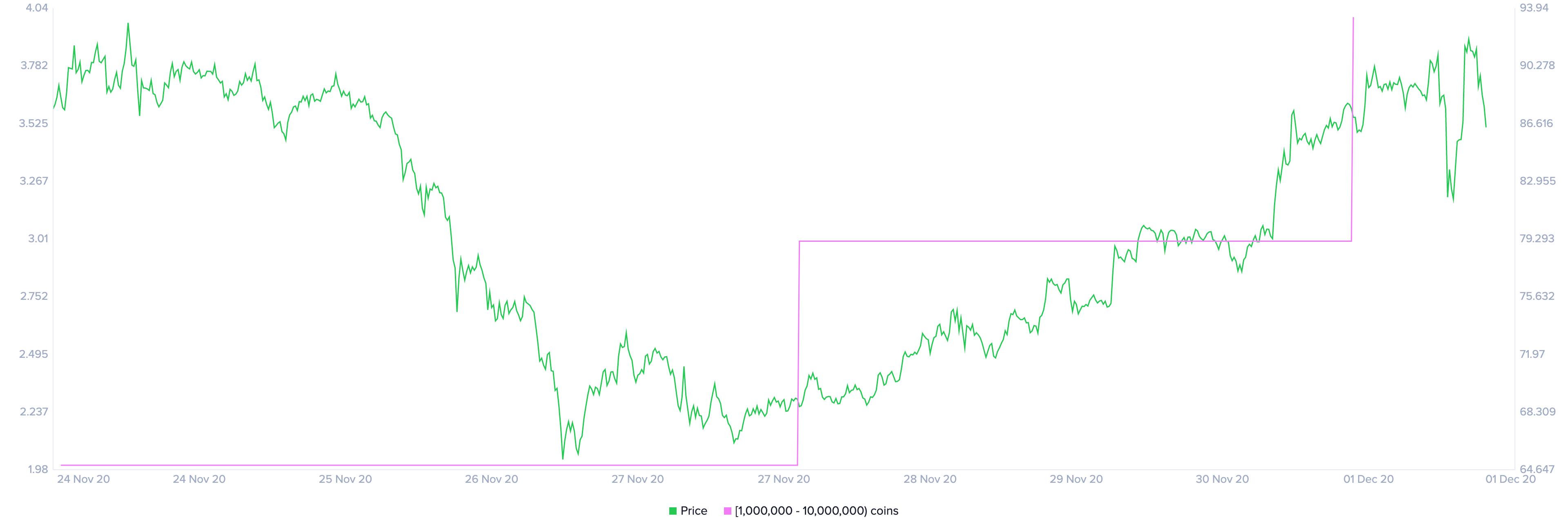1568x531 pixels.
Task: Toggle the Price series in the legend
Action: 688,511
